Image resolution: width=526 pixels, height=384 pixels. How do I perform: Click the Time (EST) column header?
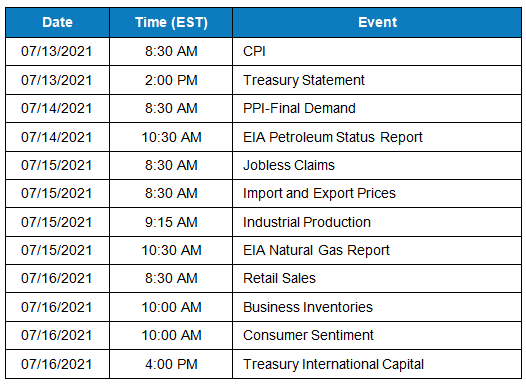pos(171,22)
